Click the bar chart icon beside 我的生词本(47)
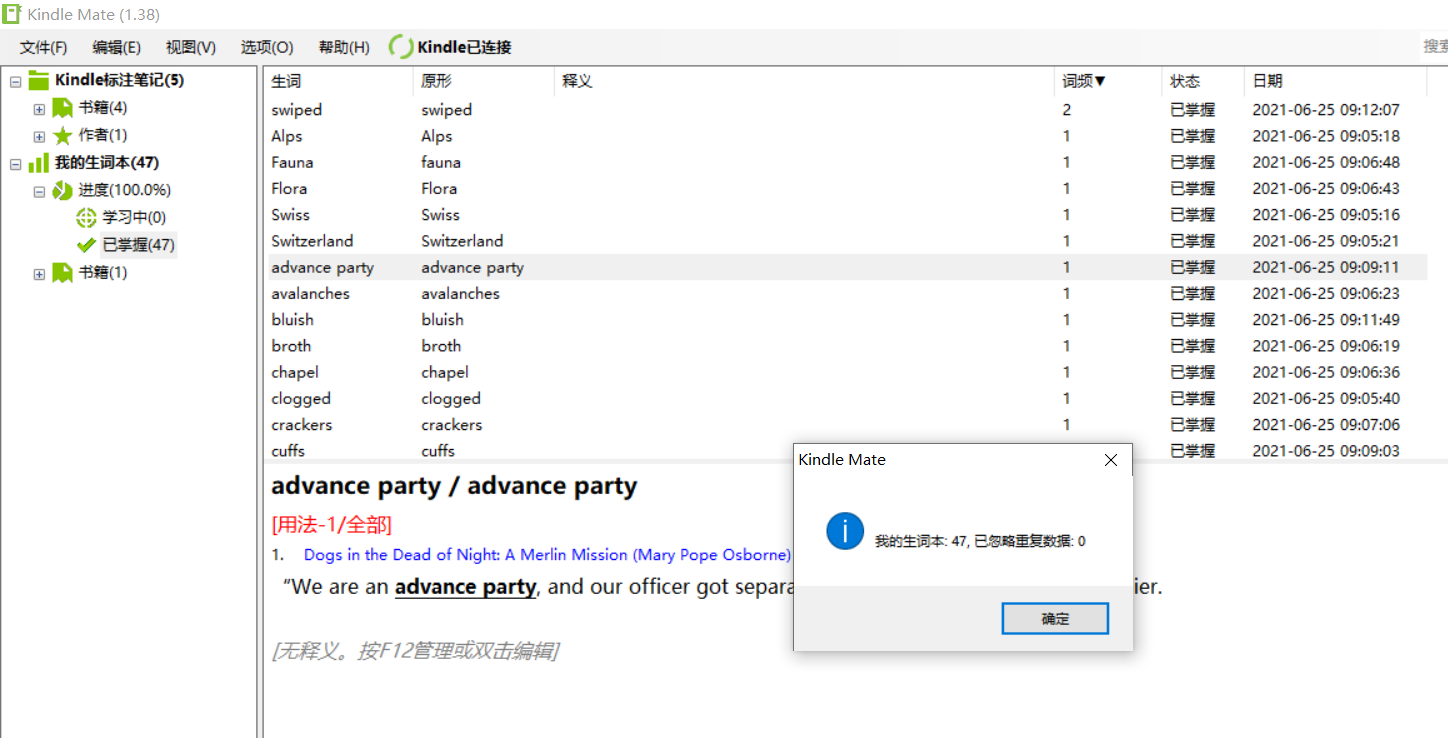1448x738 pixels. click(x=39, y=163)
